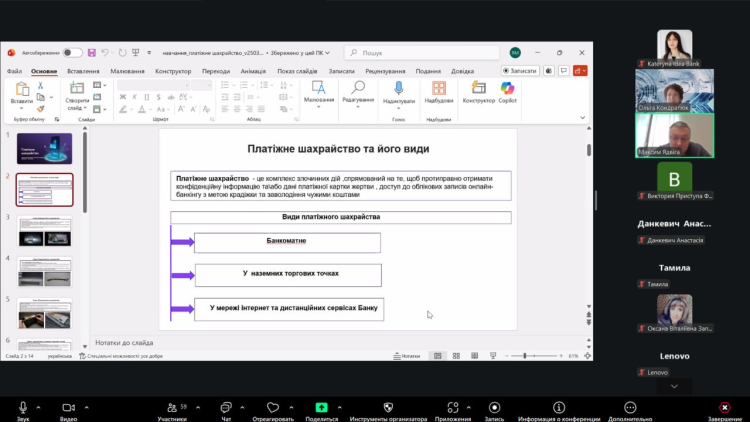
Task: Click the Save icon in quick access toolbar
Action: pos(92,52)
